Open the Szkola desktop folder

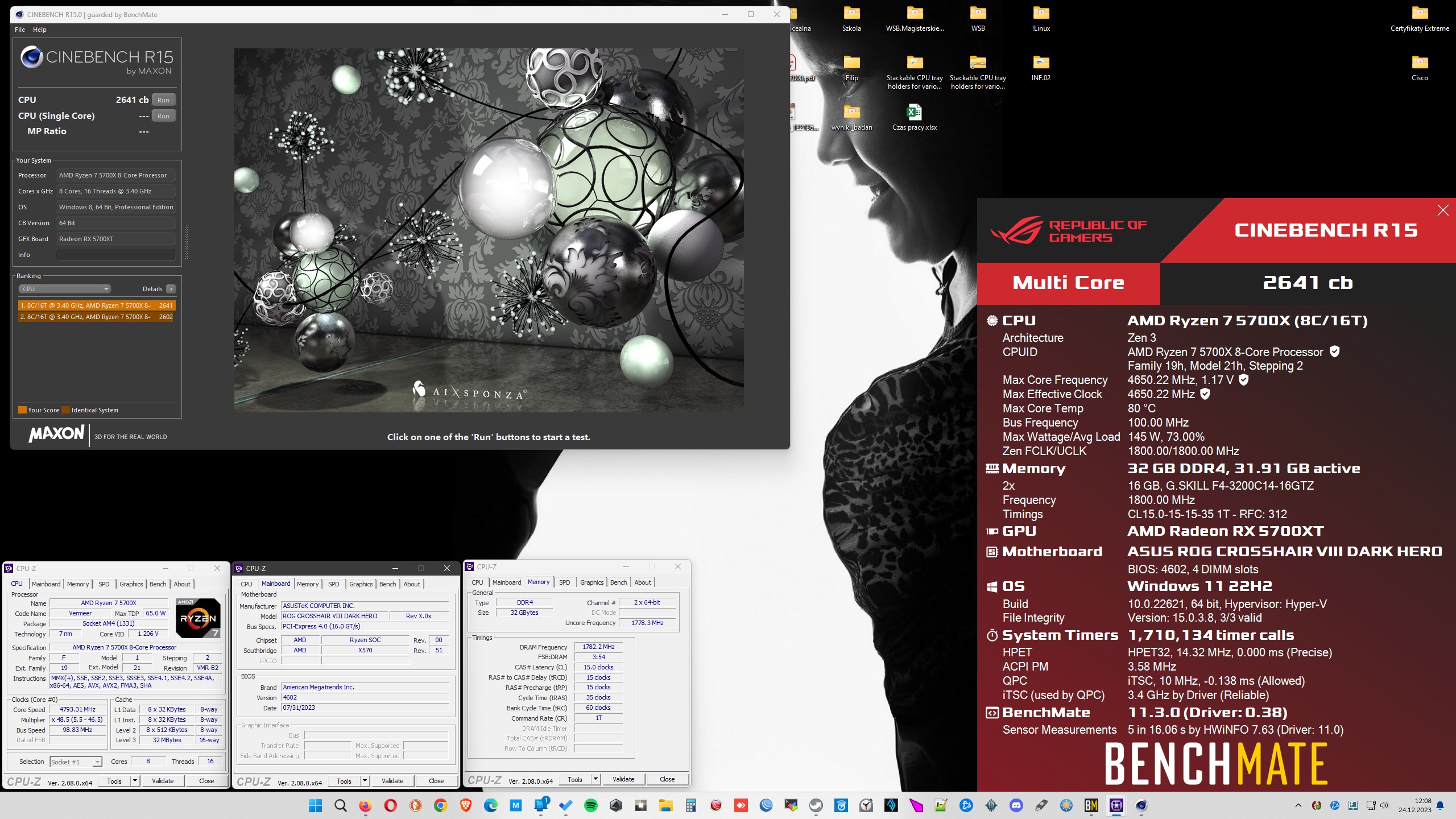point(851,18)
